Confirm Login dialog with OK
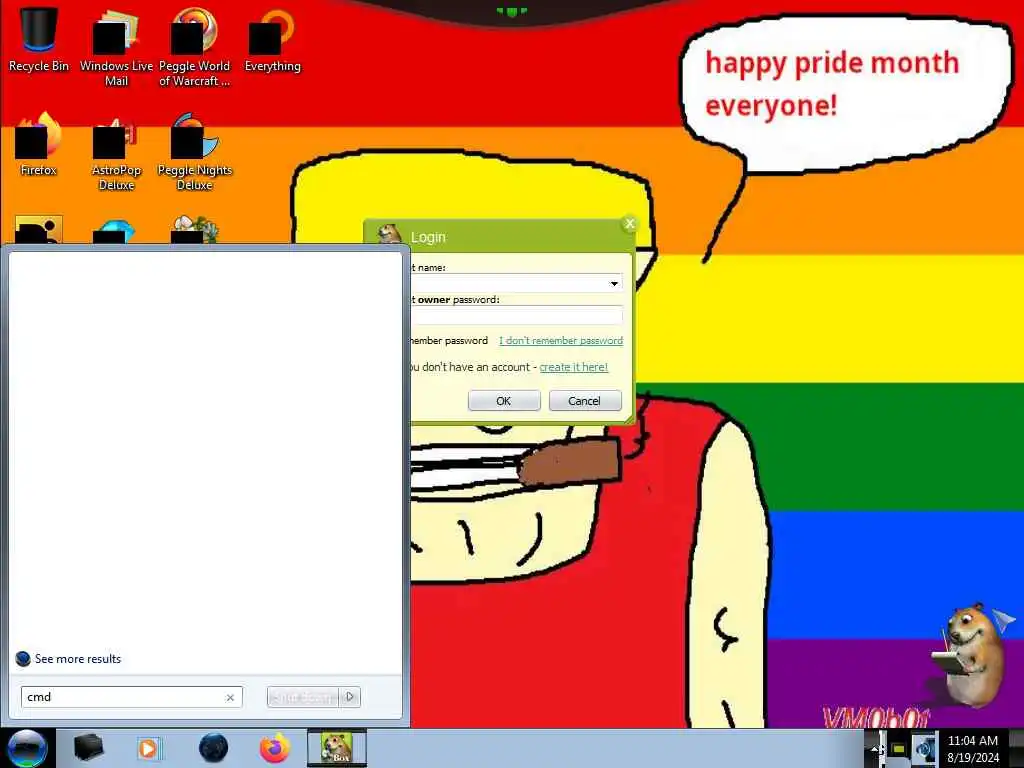Viewport: 1024px width, 768px height. coord(504,400)
